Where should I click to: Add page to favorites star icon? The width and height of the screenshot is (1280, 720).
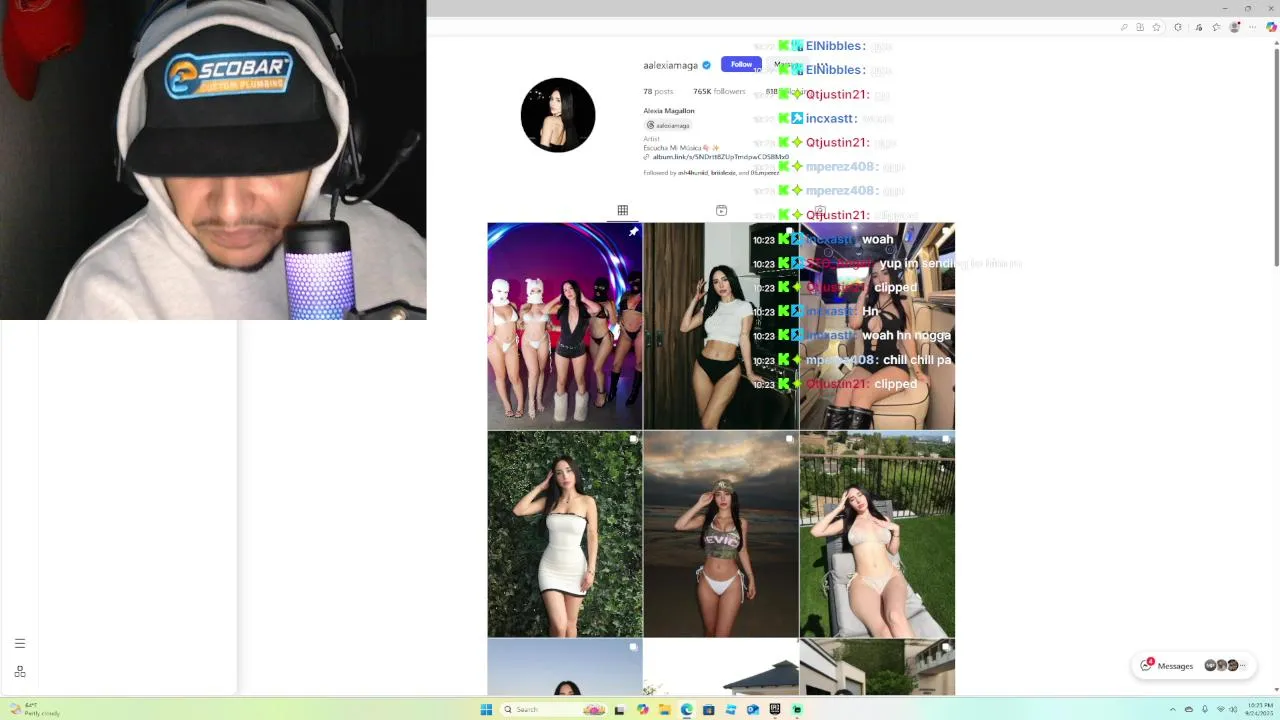[1156, 27]
